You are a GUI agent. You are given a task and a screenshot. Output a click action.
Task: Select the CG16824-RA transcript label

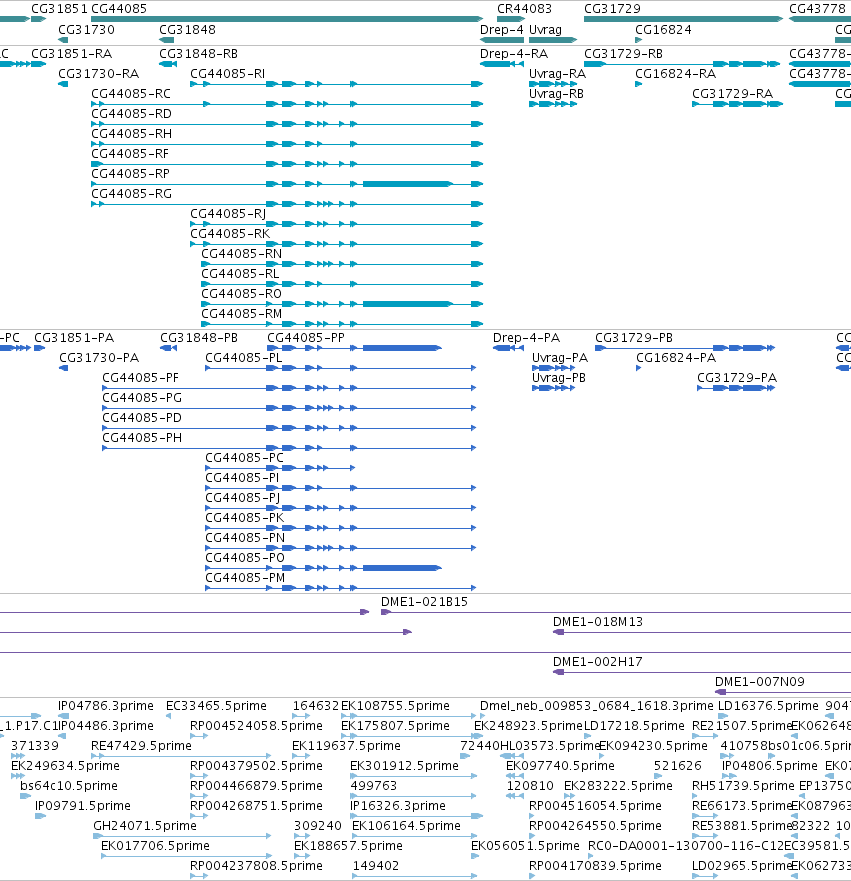(676, 74)
